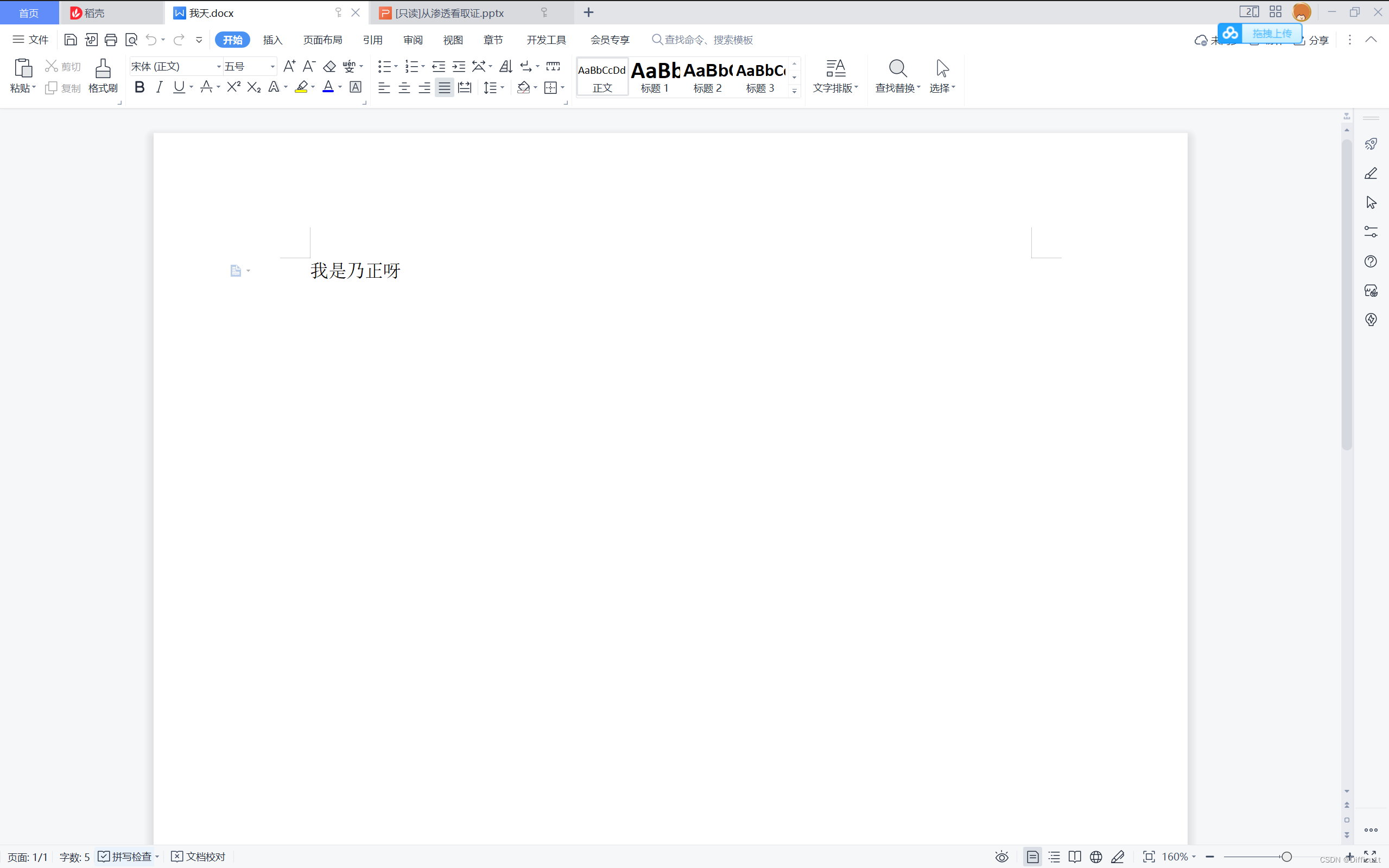This screenshot has height=868, width=1389.
Task: Click the clear formatting eraser icon
Action: tap(329, 67)
